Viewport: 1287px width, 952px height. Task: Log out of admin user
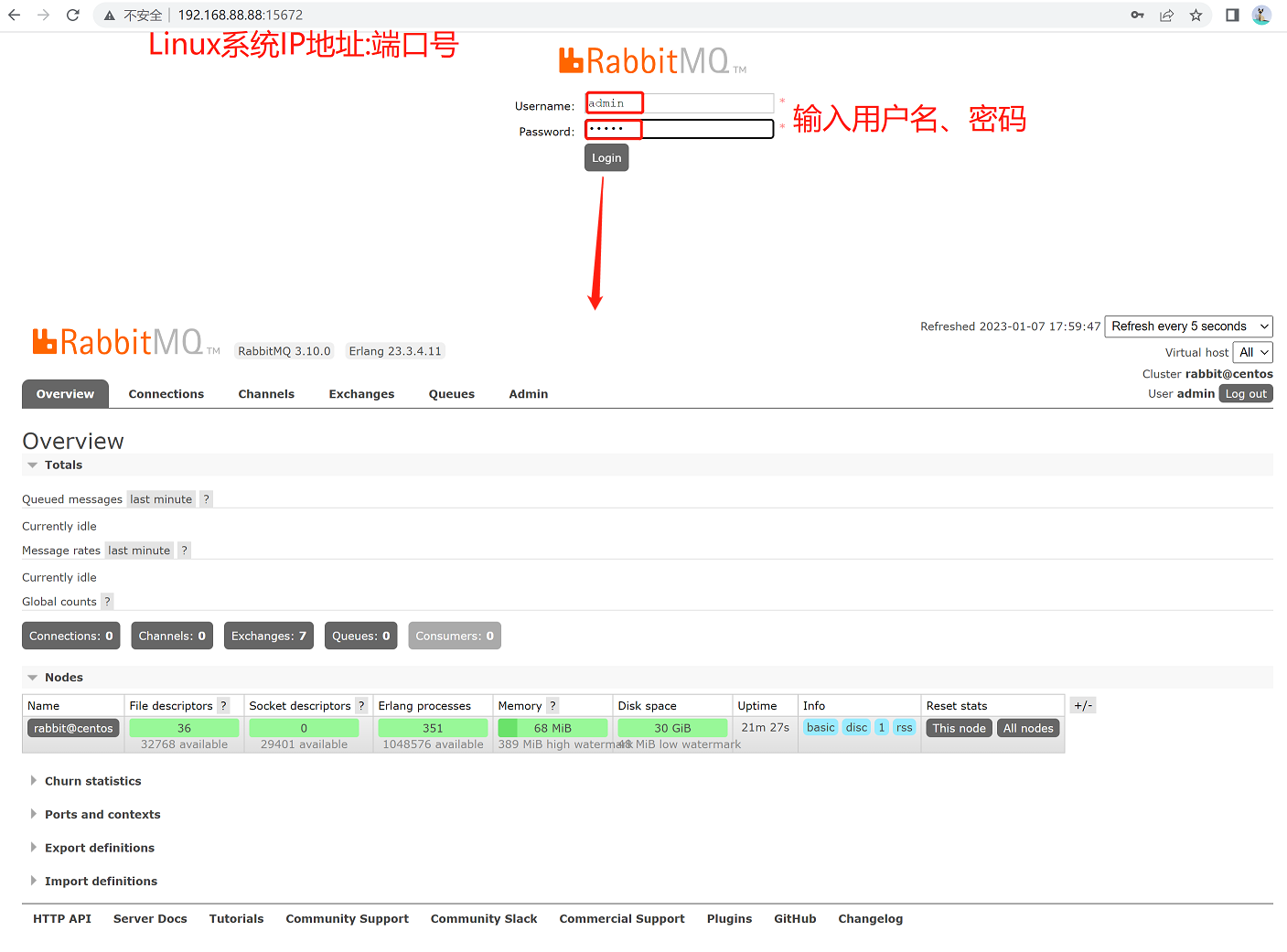tap(1246, 393)
